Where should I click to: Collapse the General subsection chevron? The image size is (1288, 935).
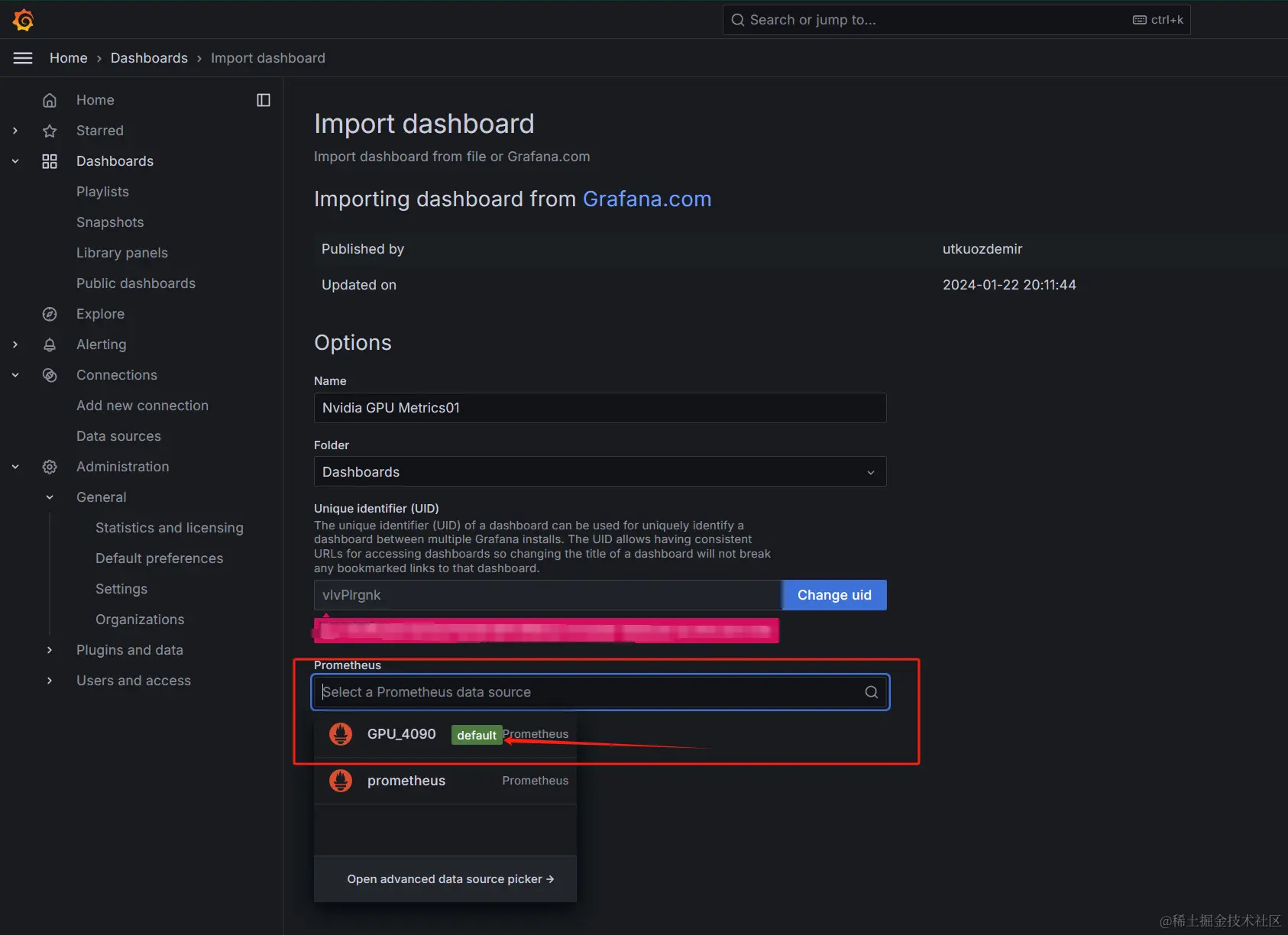pyautogui.click(x=50, y=497)
